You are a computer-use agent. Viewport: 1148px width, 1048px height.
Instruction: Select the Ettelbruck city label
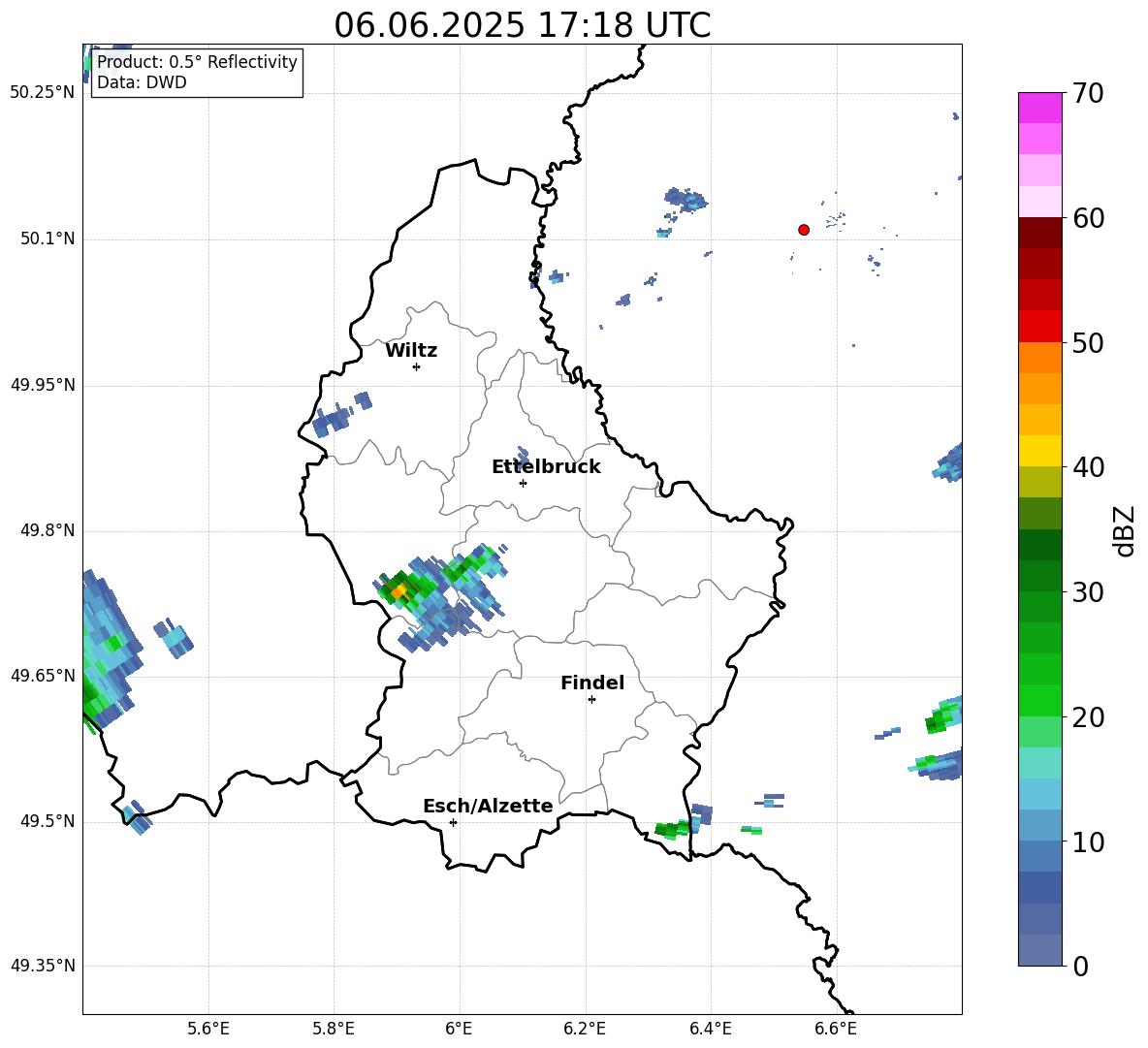click(546, 467)
